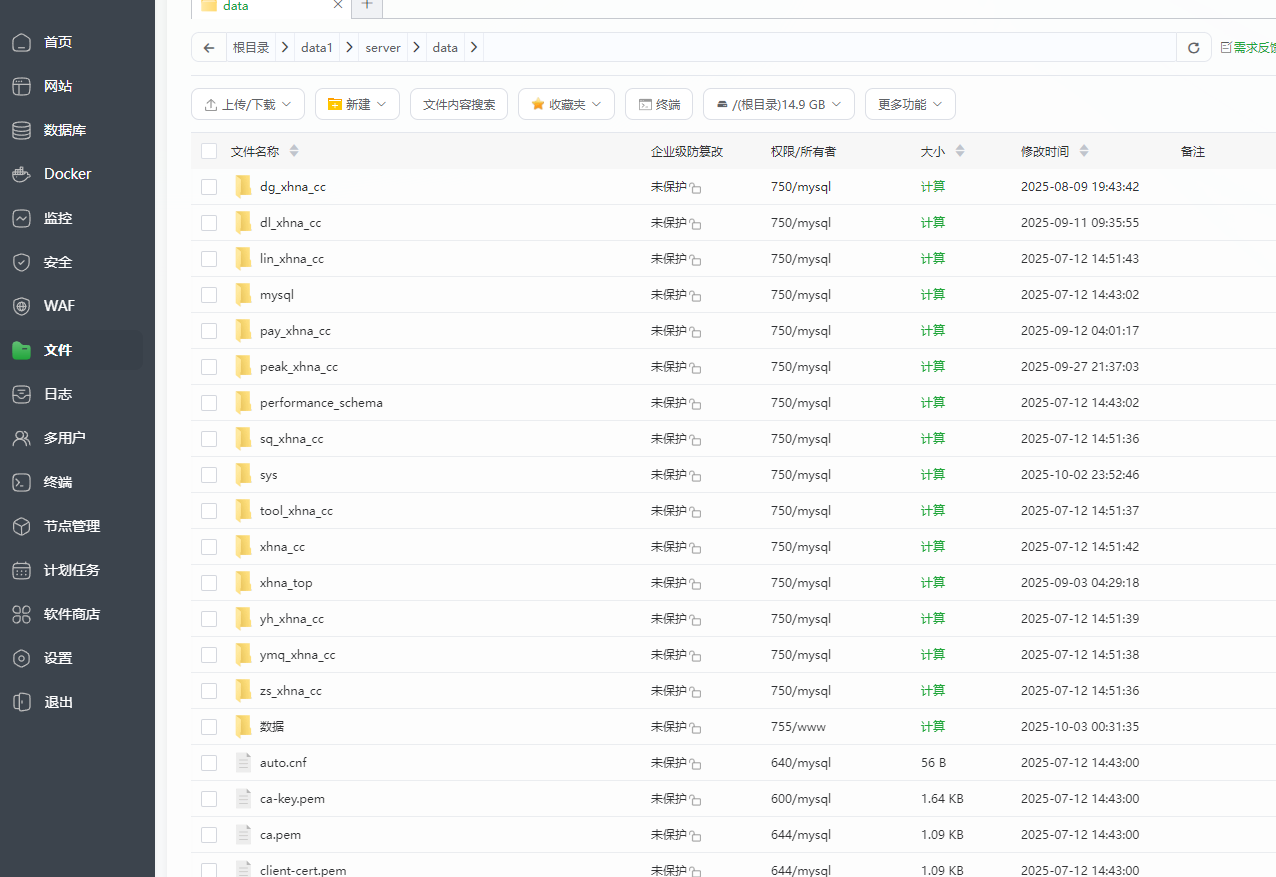Click the back navigation arrow
The height and width of the screenshot is (877, 1276).
[208, 47]
